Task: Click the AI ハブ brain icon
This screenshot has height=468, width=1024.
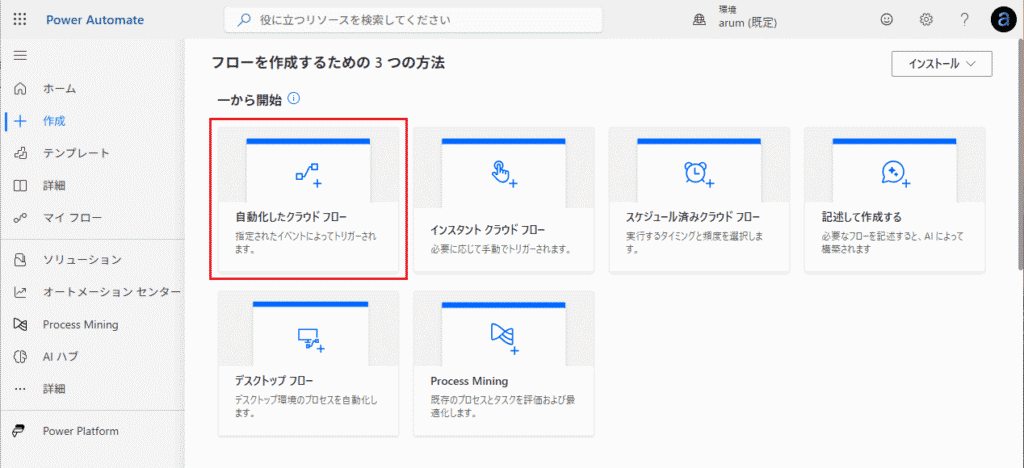Action: [x=20, y=356]
